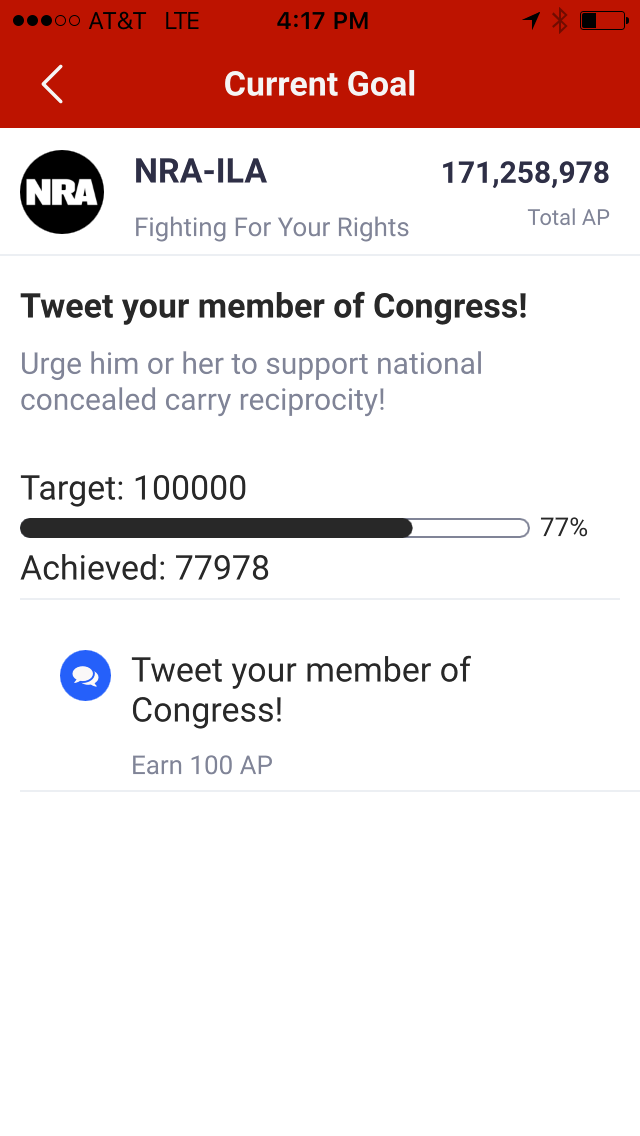This screenshot has height=1136, width=640.
Task: Open the NRA circular logo
Action: coord(62,192)
